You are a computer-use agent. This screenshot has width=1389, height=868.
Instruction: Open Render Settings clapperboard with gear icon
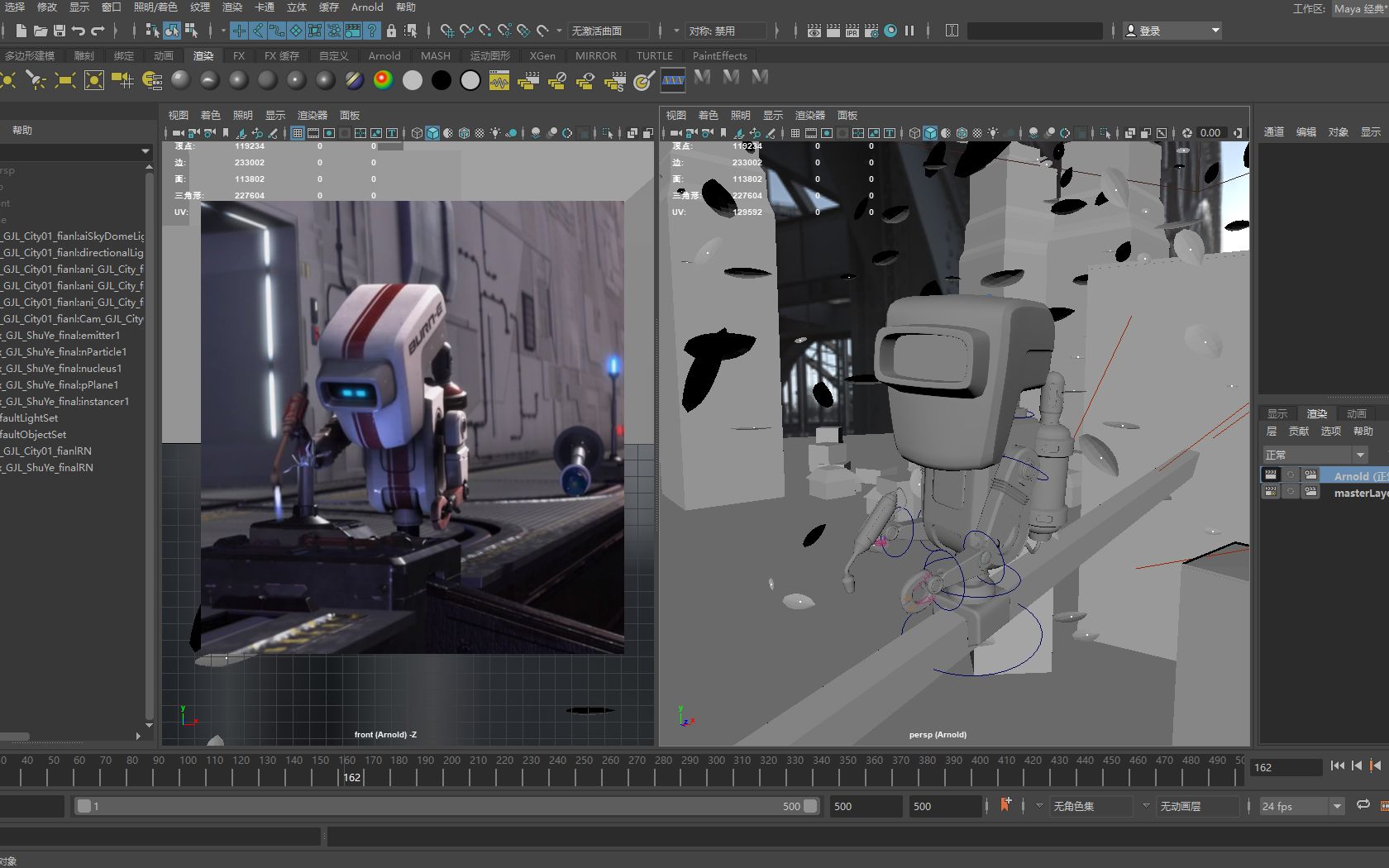click(x=871, y=31)
